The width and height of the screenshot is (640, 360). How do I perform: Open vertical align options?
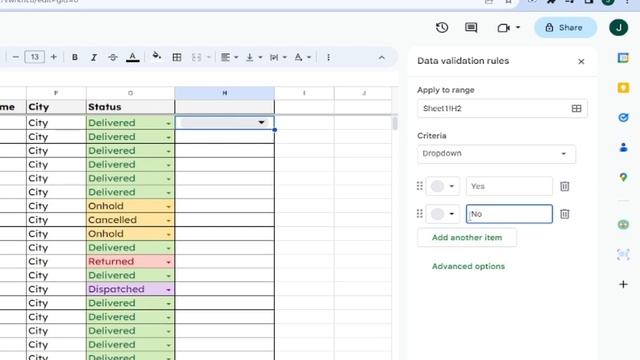point(253,57)
